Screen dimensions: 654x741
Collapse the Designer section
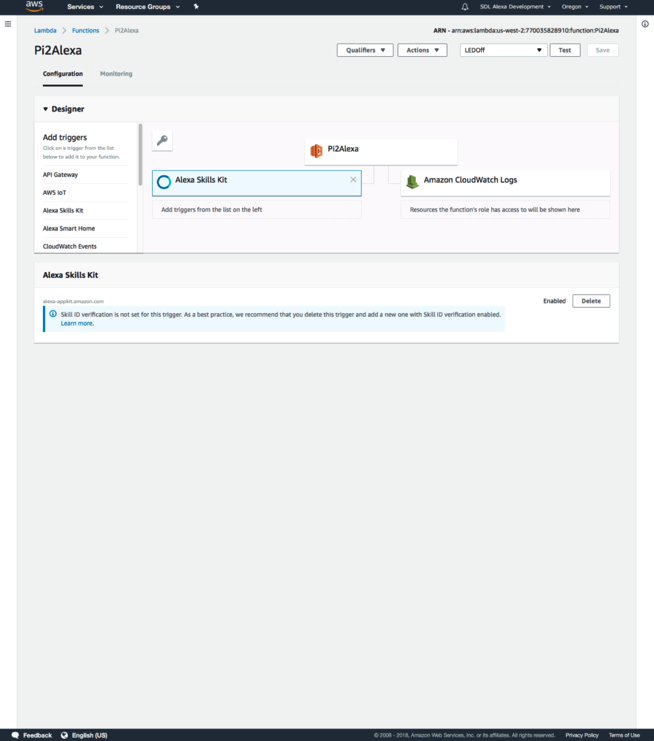(45, 109)
